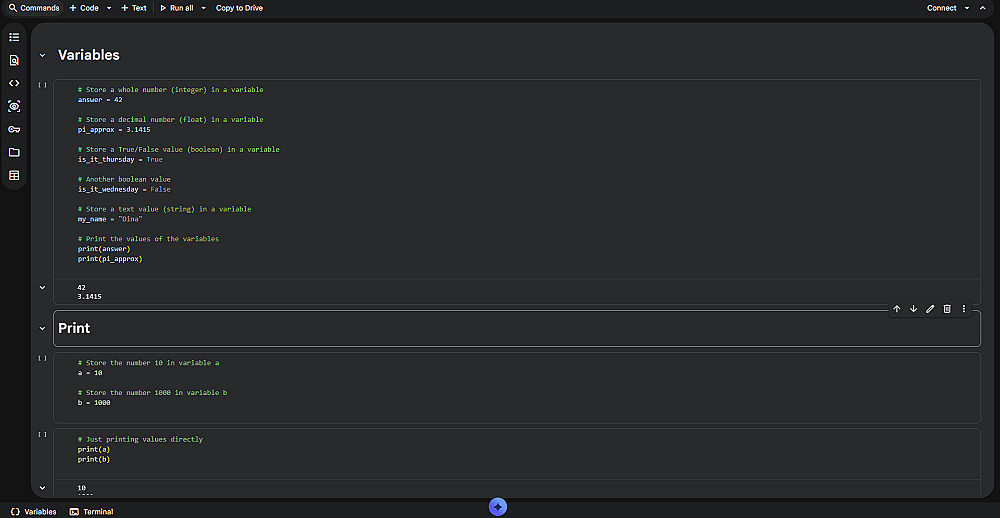Click the comment '# Just printing values directly'
The image size is (1000, 518).
coord(140,440)
